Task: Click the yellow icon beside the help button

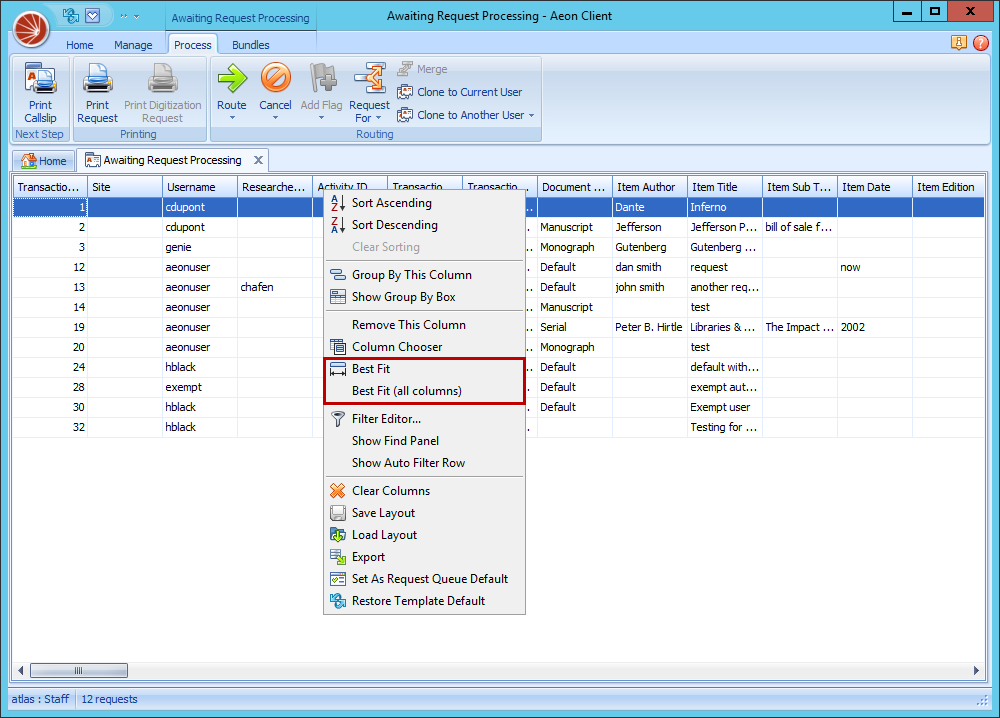Action: pos(959,44)
